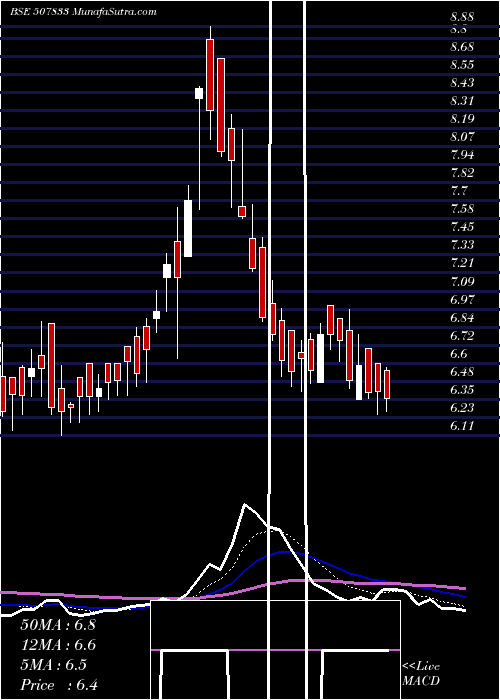Click the 7.7 price axis label

pyautogui.click(x=459, y=191)
